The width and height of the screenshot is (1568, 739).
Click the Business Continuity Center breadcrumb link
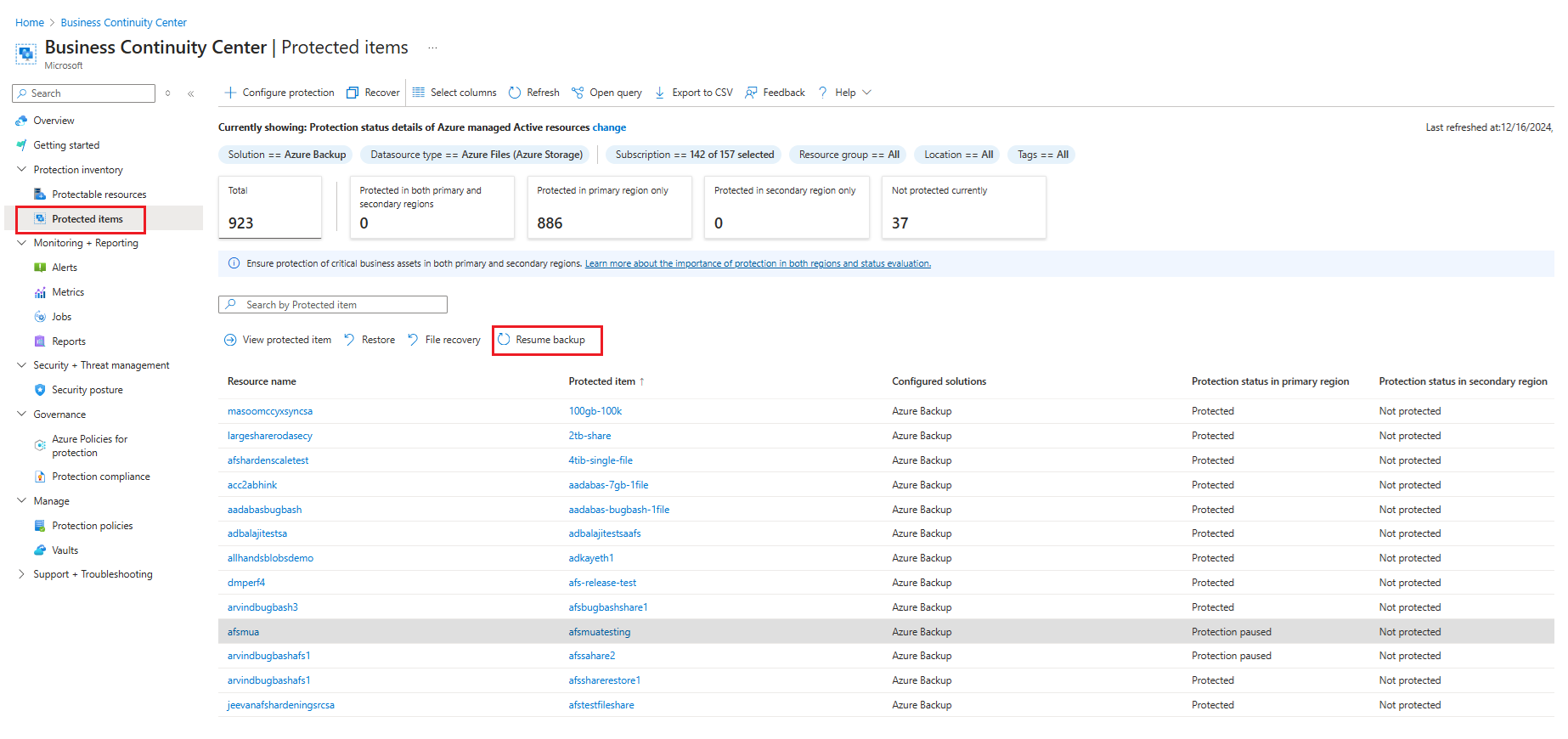point(124,23)
